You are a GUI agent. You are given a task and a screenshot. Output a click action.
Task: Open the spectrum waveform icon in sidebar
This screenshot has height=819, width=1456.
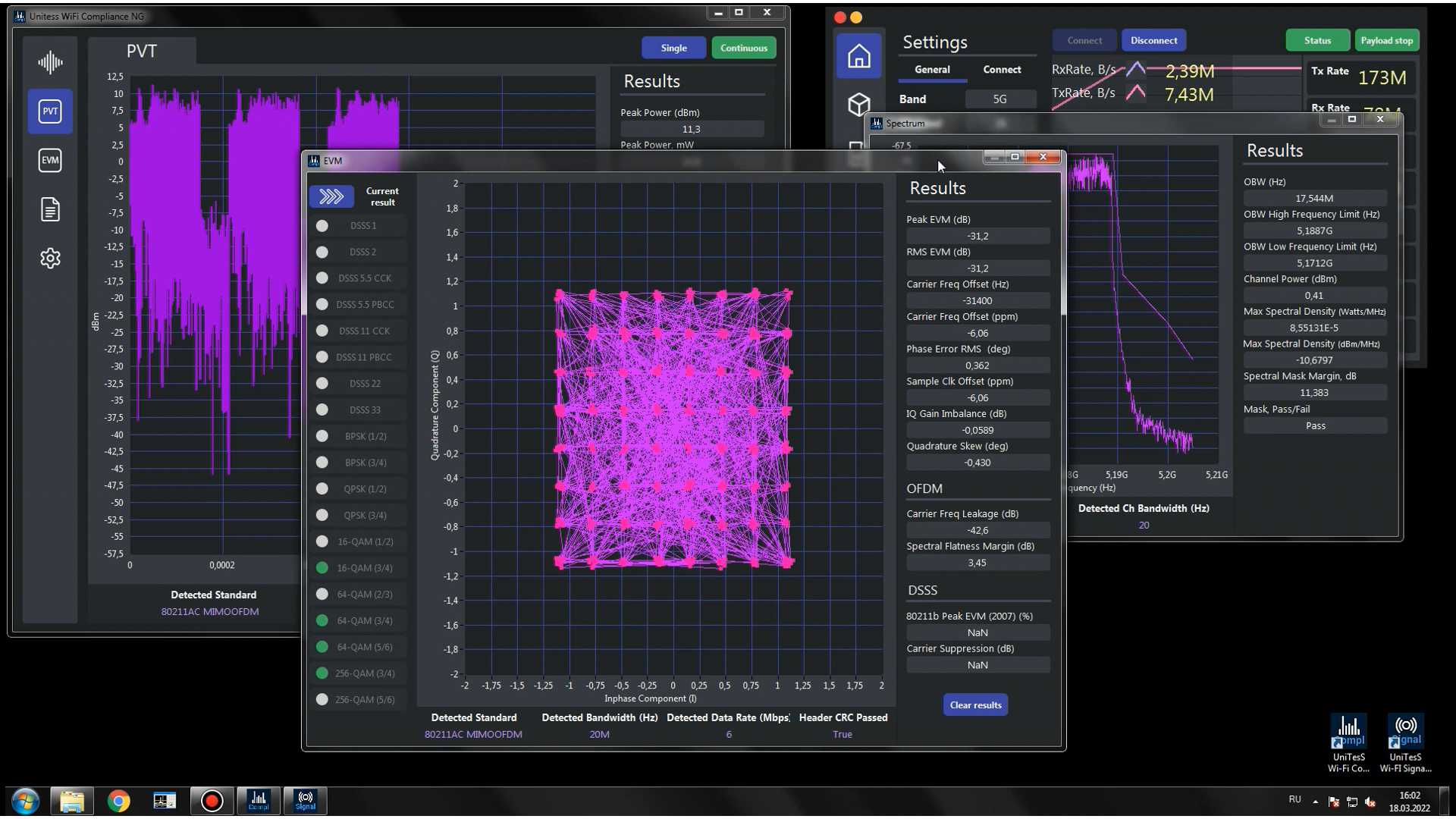[50, 62]
